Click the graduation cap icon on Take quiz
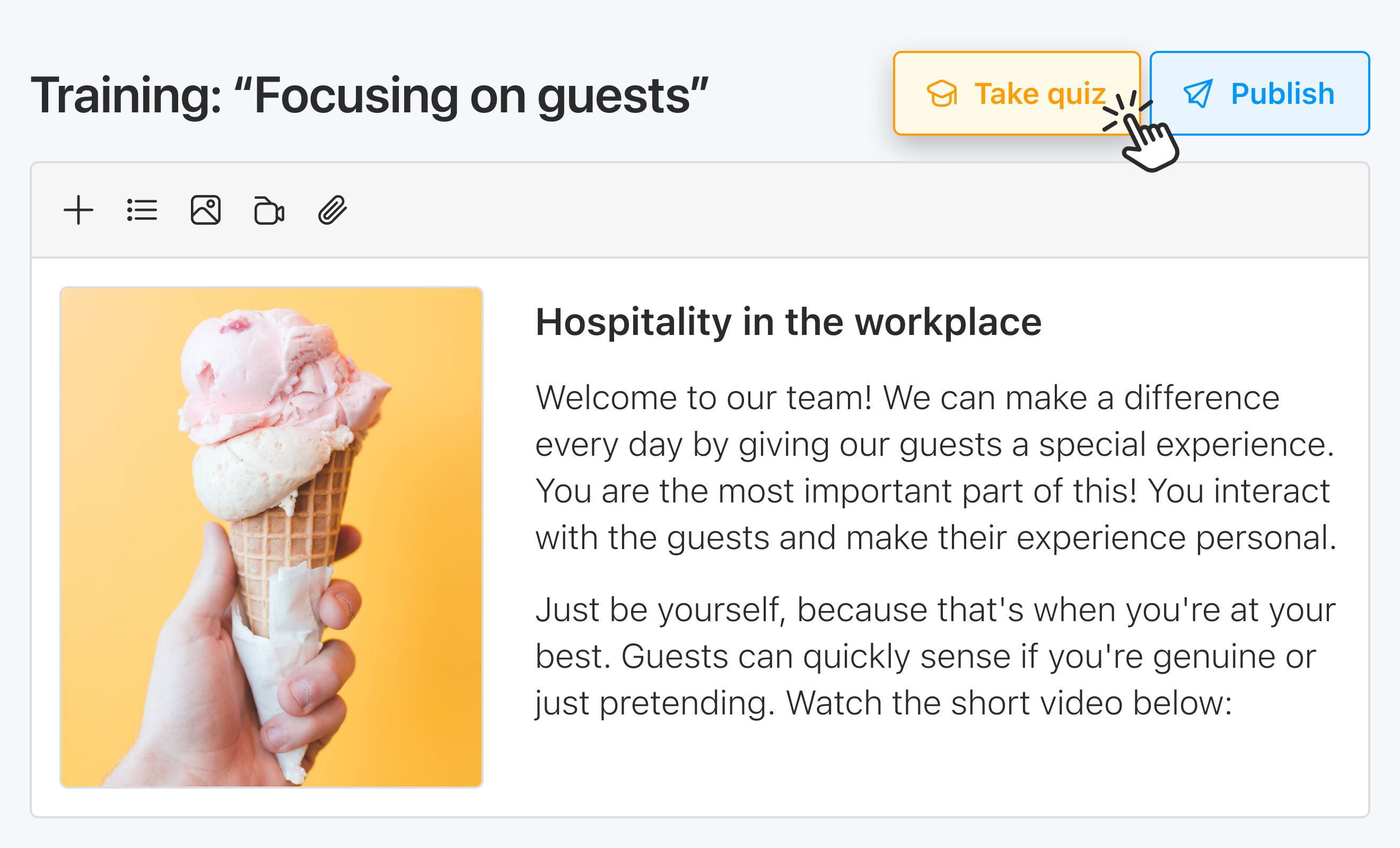This screenshot has width=1400, height=848. point(943,93)
